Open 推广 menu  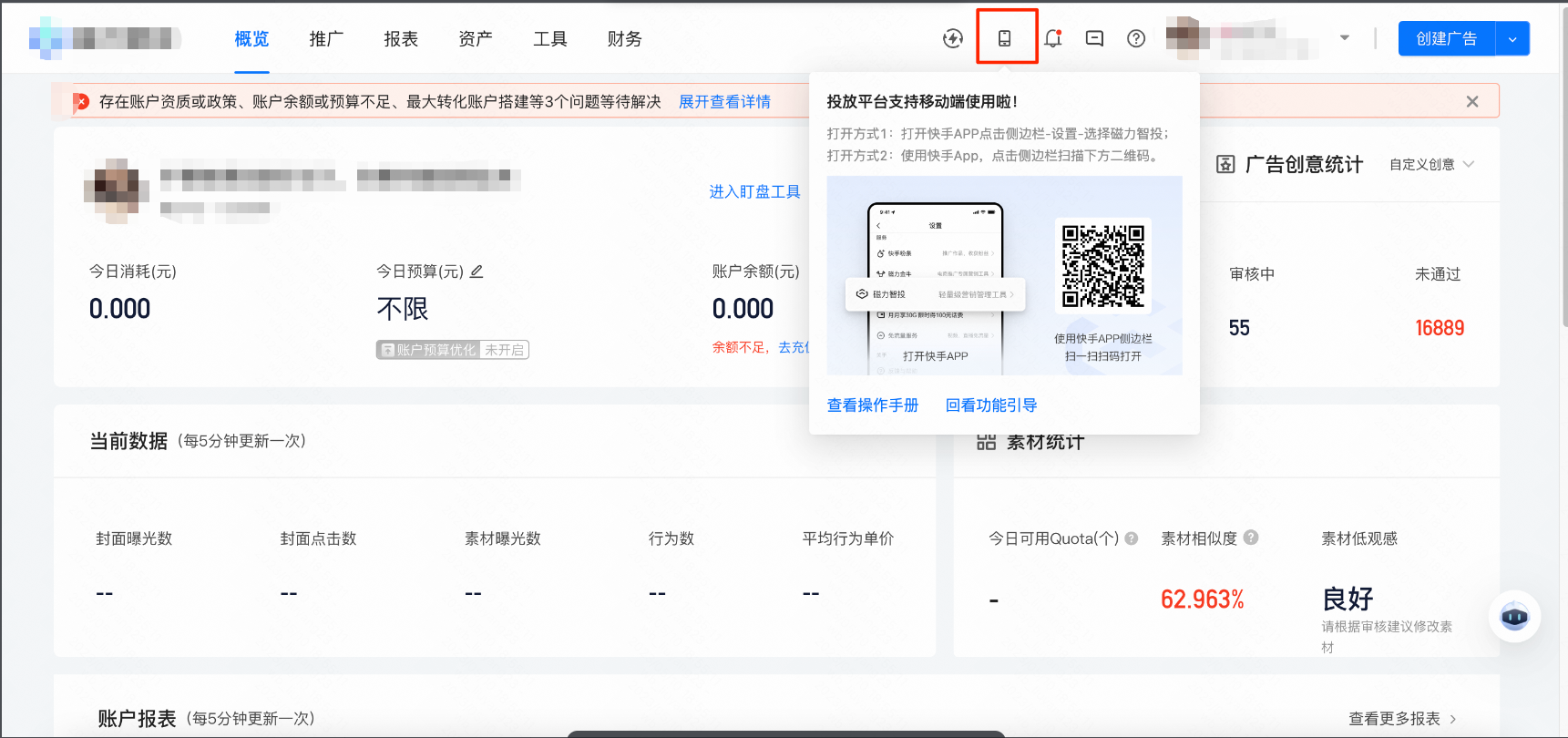point(326,38)
